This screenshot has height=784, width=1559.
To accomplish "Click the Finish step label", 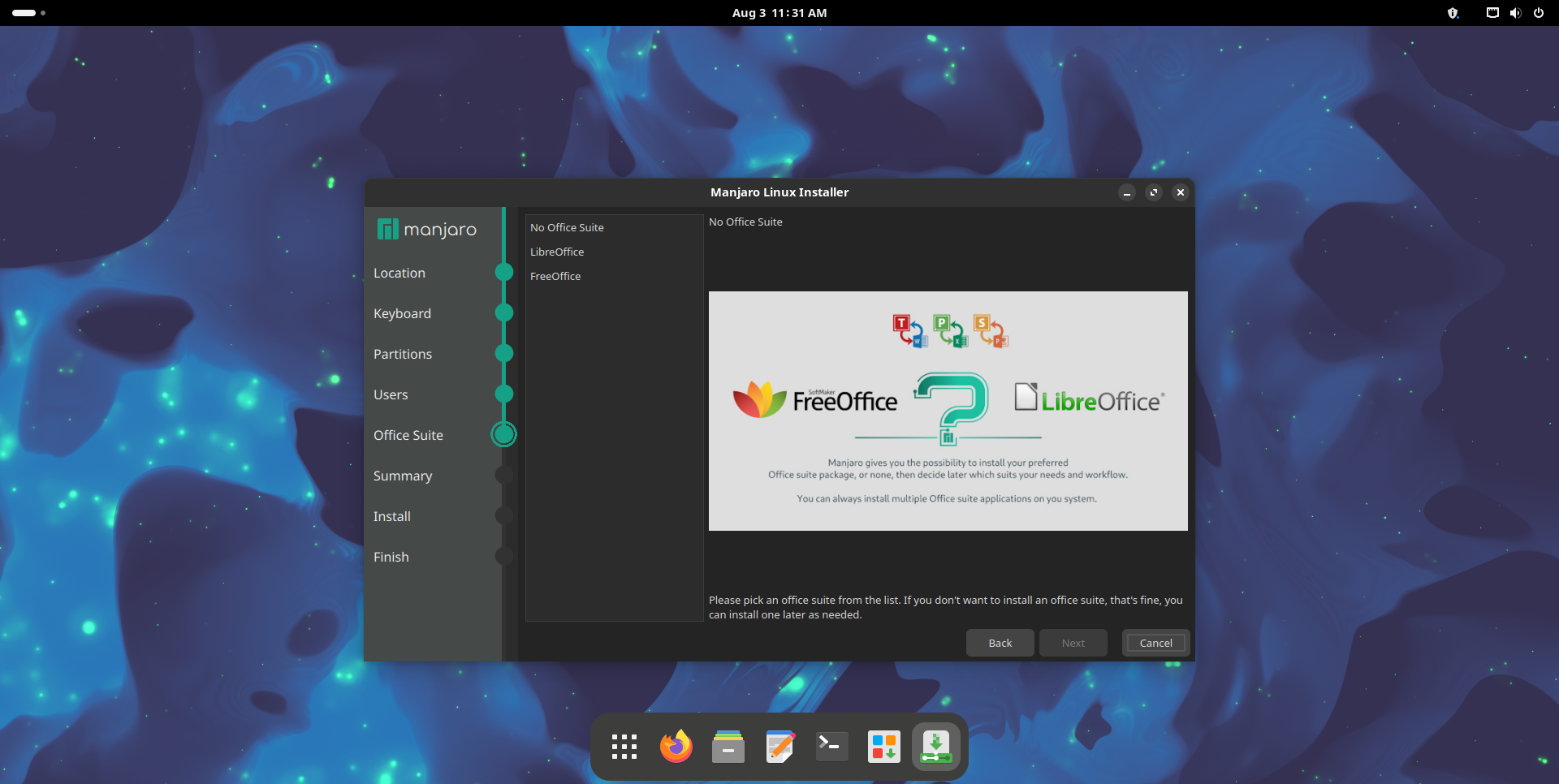I will (x=391, y=557).
